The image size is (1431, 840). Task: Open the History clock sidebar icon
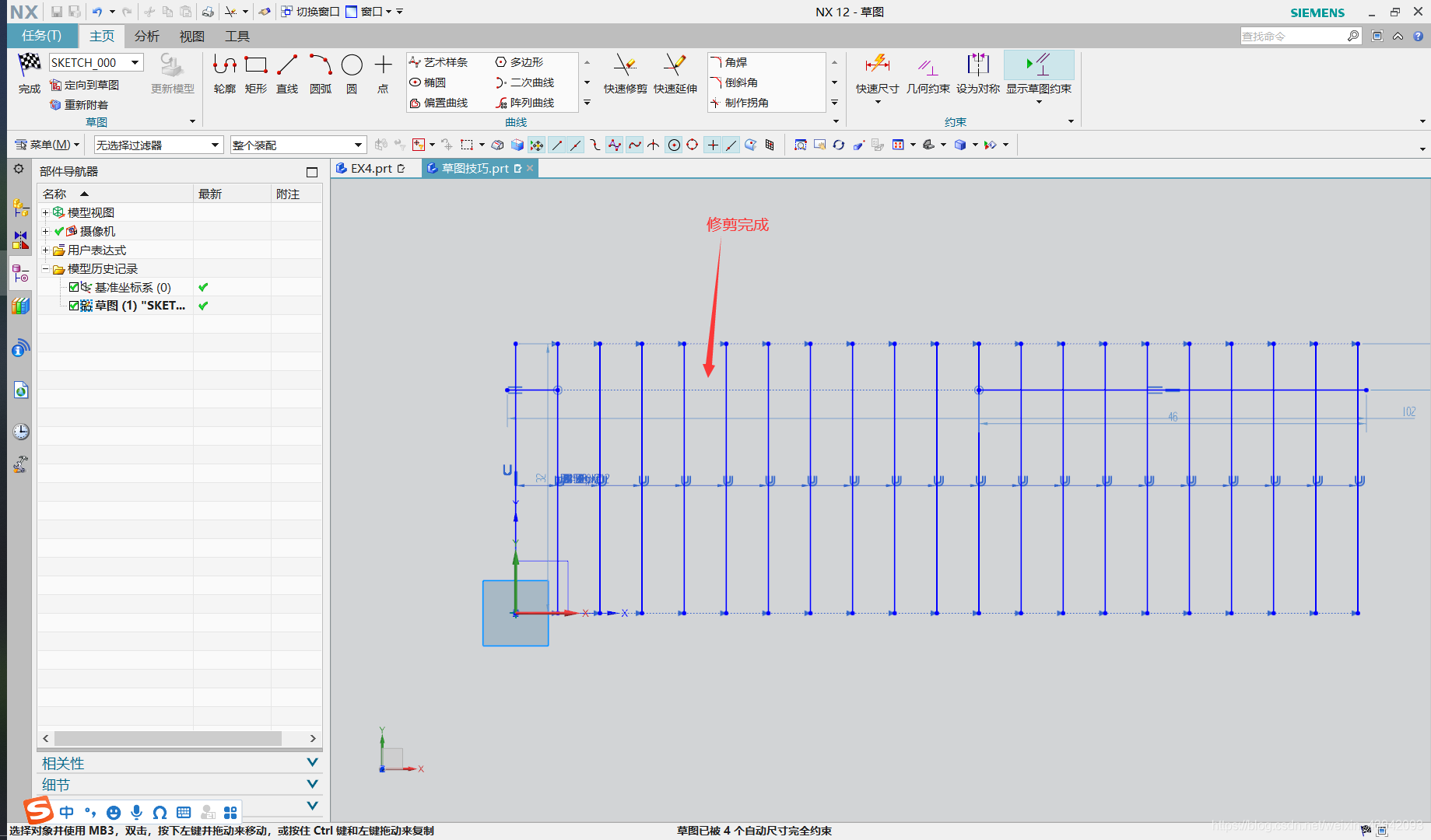21,431
